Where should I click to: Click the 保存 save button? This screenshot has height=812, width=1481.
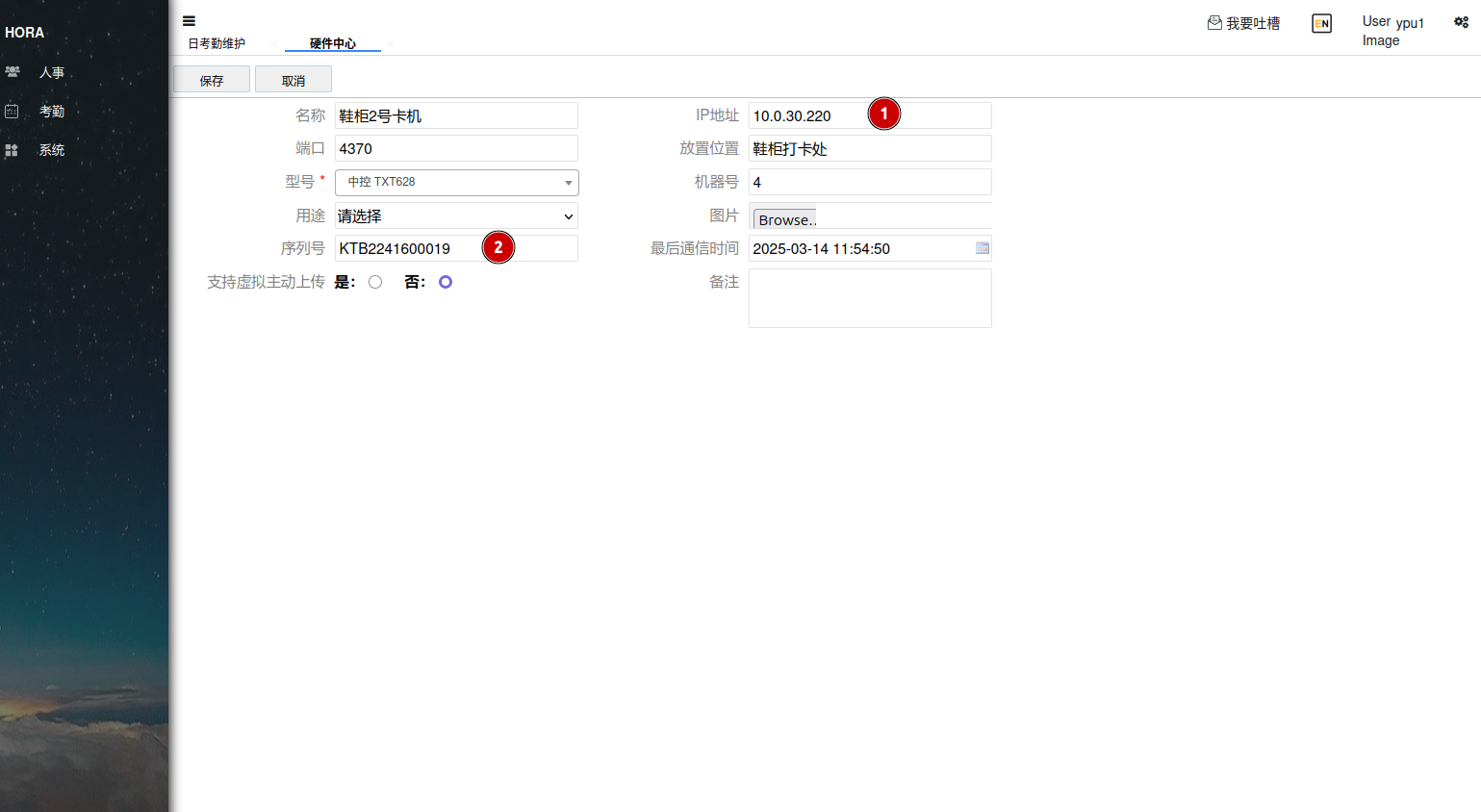point(212,80)
